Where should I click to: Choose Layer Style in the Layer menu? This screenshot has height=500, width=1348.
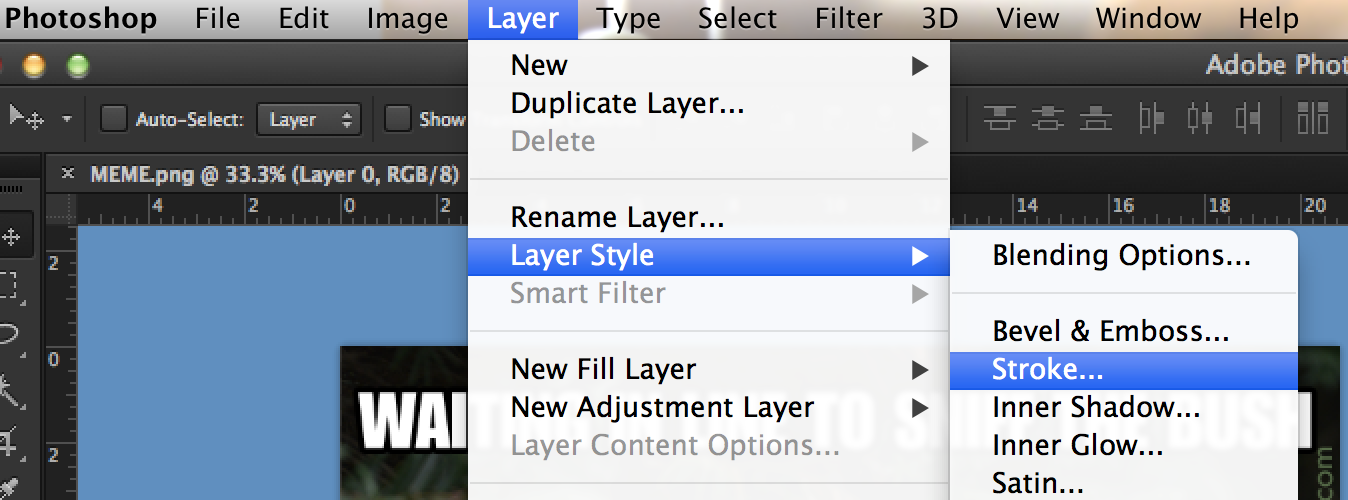708,256
